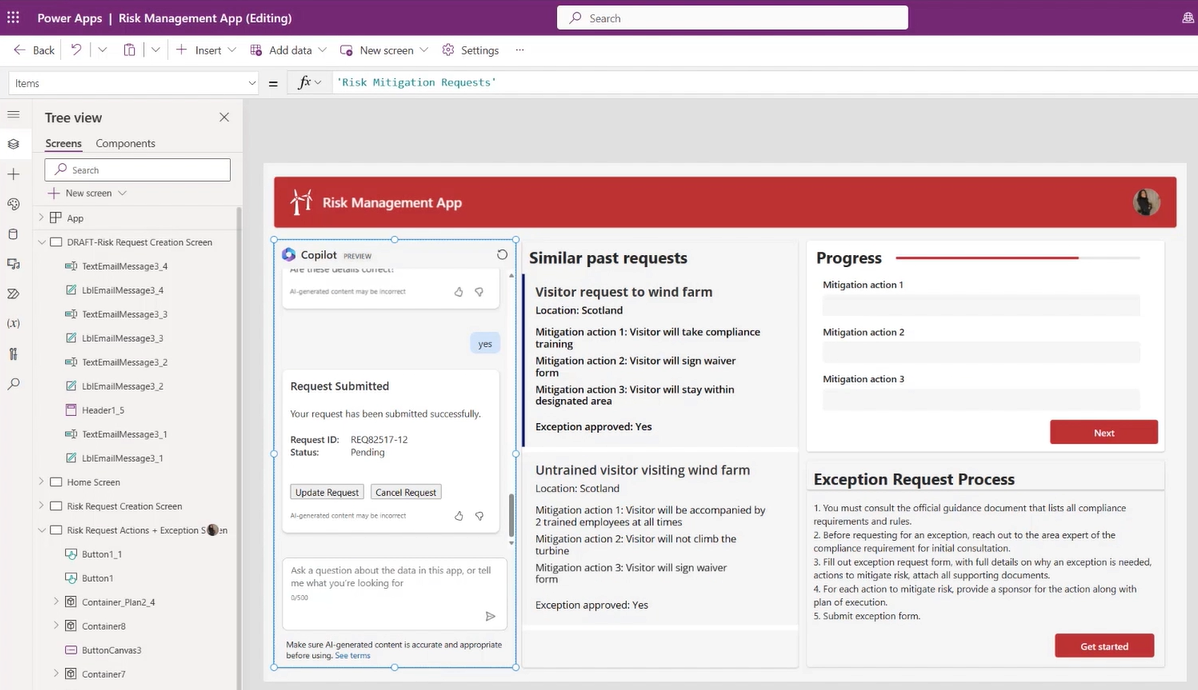The width and height of the screenshot is (1198, 690).
Task: Collapse DRAFT-Risk Request Creation Screen node
Action: pos(42,242)
